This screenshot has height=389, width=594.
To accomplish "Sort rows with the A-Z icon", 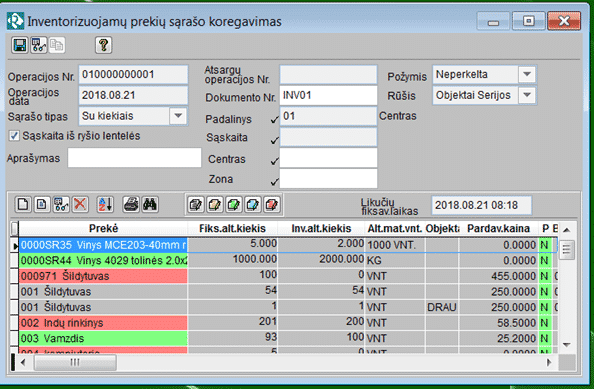I will click(105, 205).
